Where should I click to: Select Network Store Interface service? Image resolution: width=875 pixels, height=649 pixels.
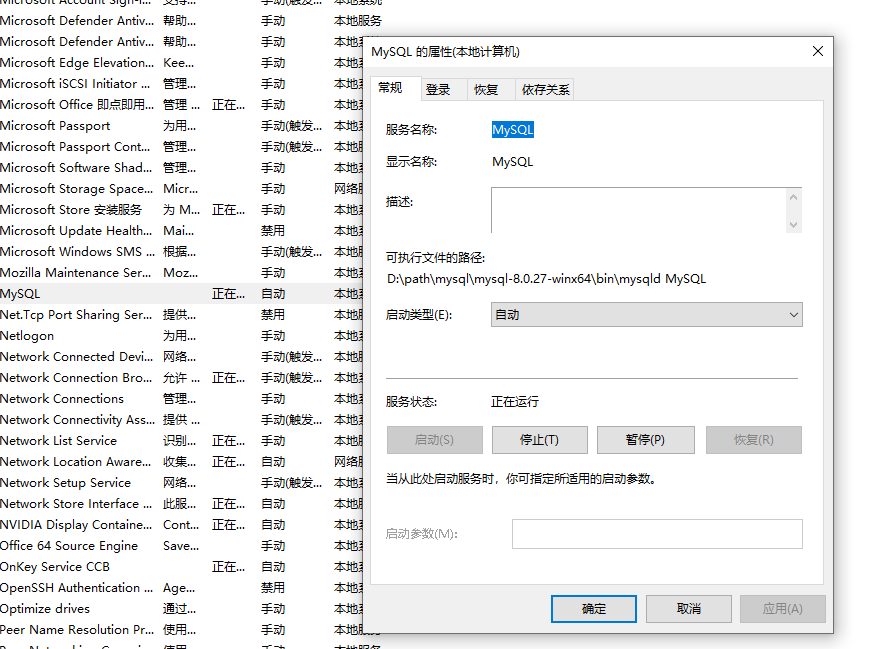(181, 504)
